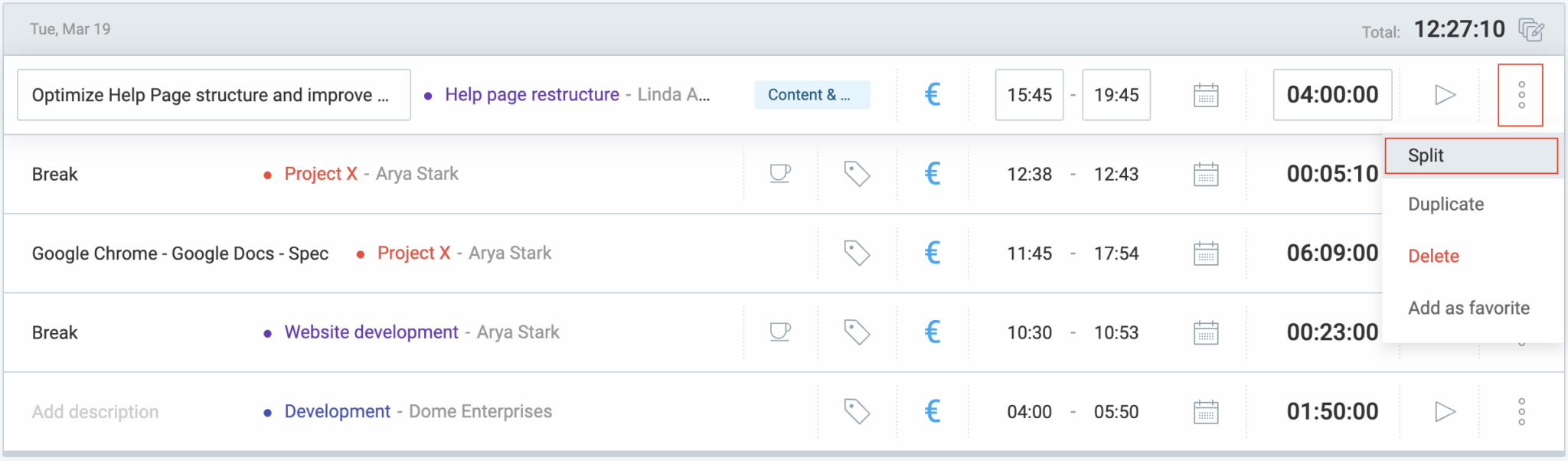1568x461 pixels.
Task: Open the Help page restructure project link
Action: tap(532, 95)
